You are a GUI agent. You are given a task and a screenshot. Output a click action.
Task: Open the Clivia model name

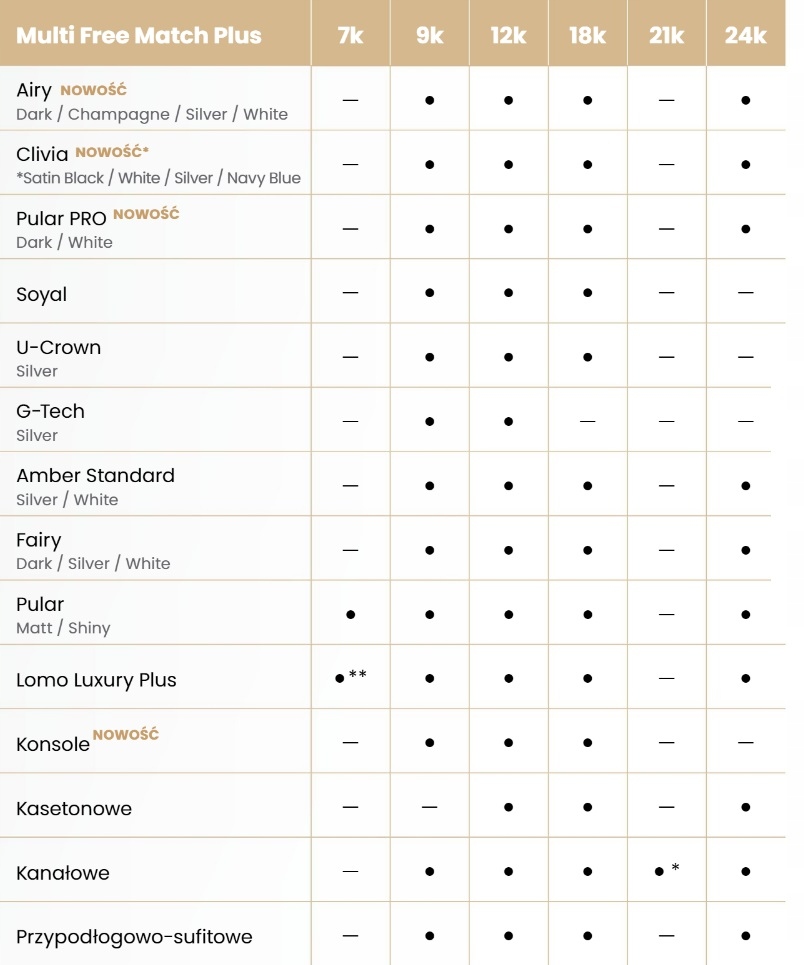point(42,154)
